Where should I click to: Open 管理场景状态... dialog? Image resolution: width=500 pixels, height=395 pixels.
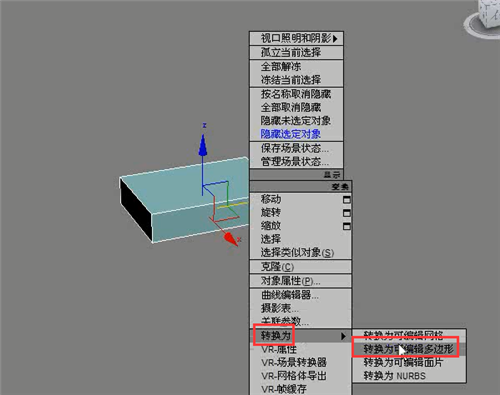[x=296, y=162]
